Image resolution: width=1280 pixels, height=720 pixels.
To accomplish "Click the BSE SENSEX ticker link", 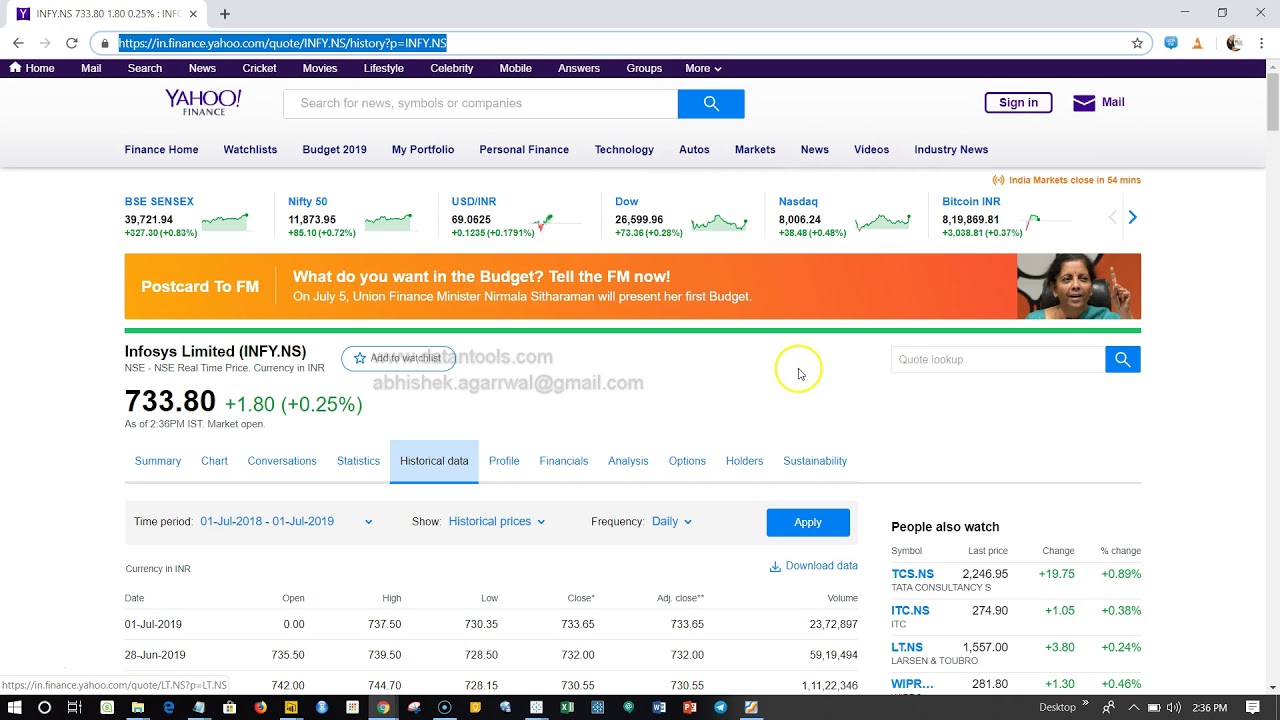I will click(159, 201).
